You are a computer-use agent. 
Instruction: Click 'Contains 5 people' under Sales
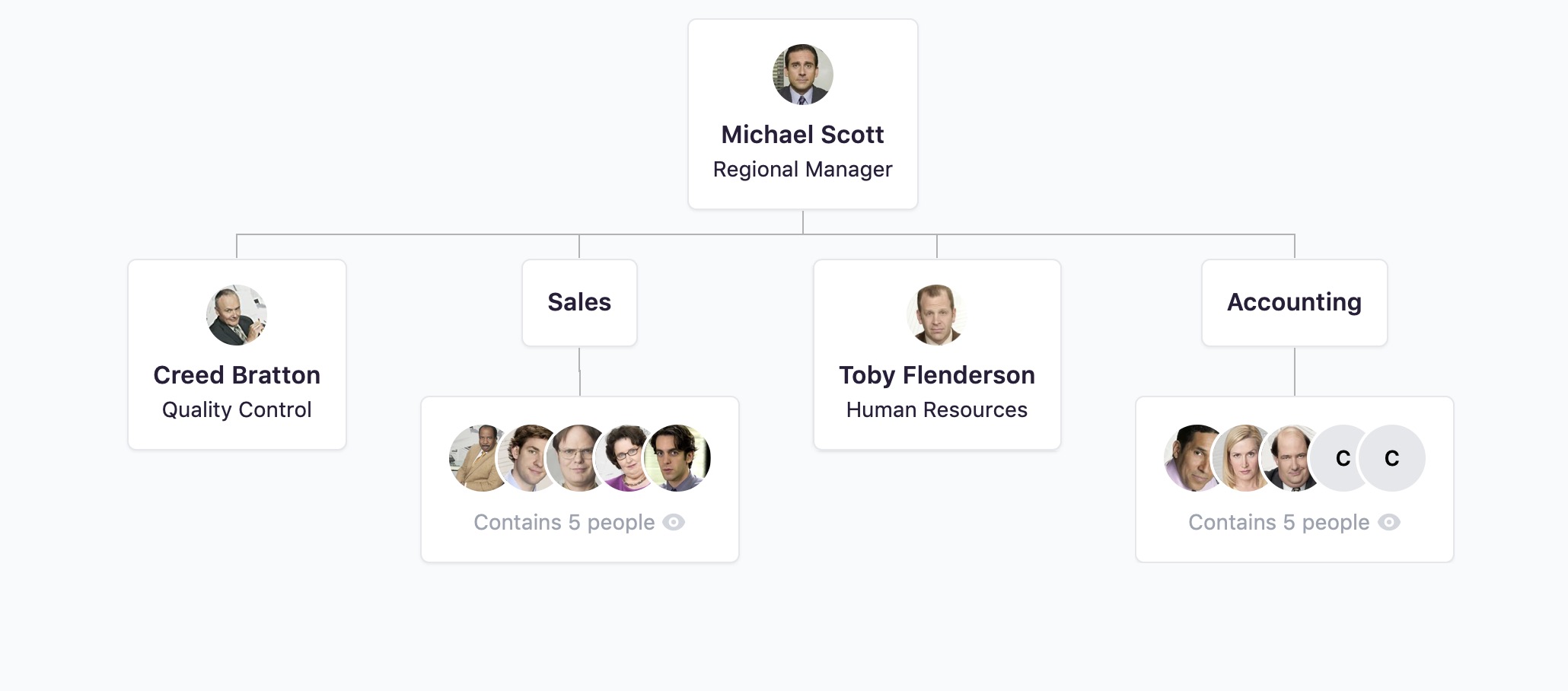point(564,522)
